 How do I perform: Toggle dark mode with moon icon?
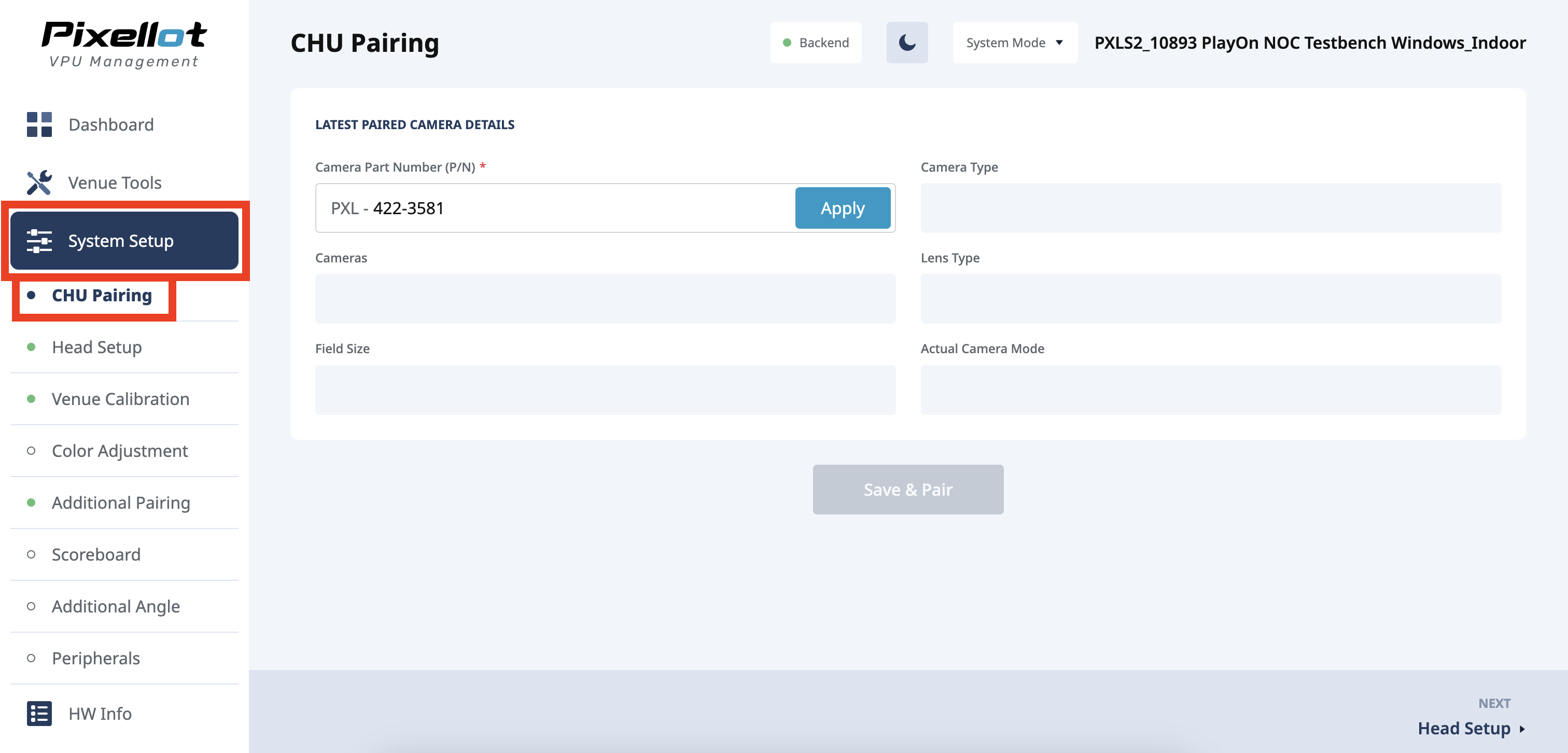906,43
